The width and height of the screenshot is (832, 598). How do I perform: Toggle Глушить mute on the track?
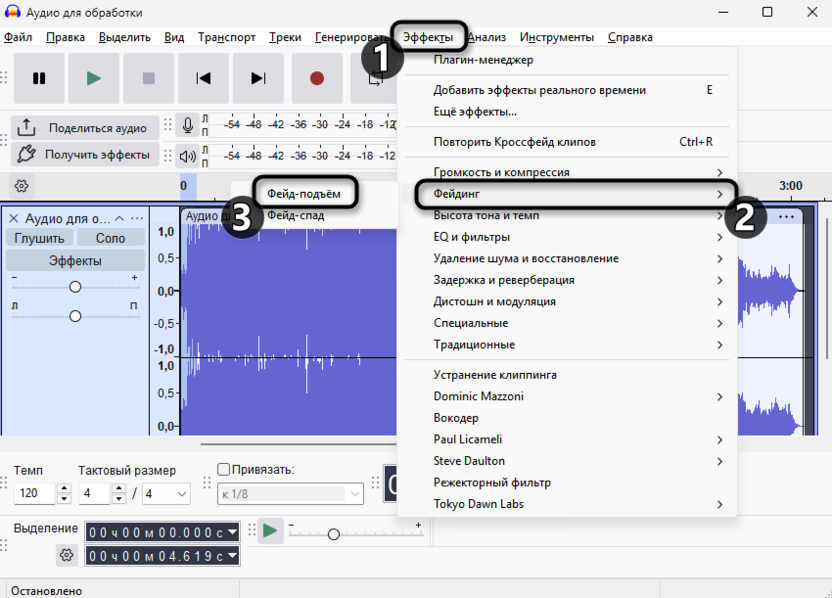click(x=40, y=238)
